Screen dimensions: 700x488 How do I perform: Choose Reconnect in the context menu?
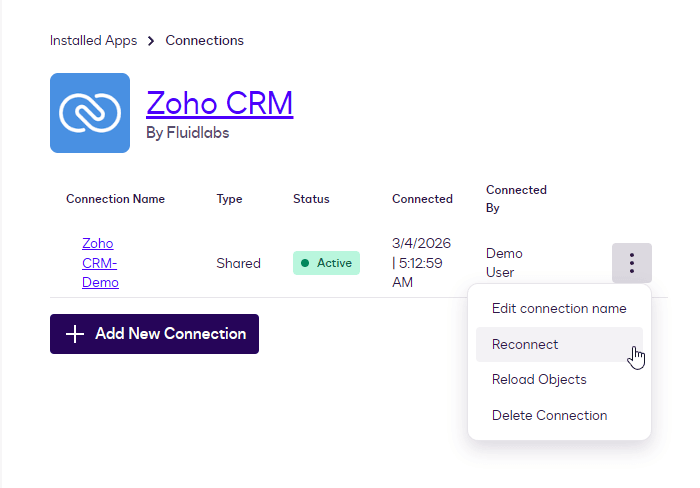pos(525,344)
